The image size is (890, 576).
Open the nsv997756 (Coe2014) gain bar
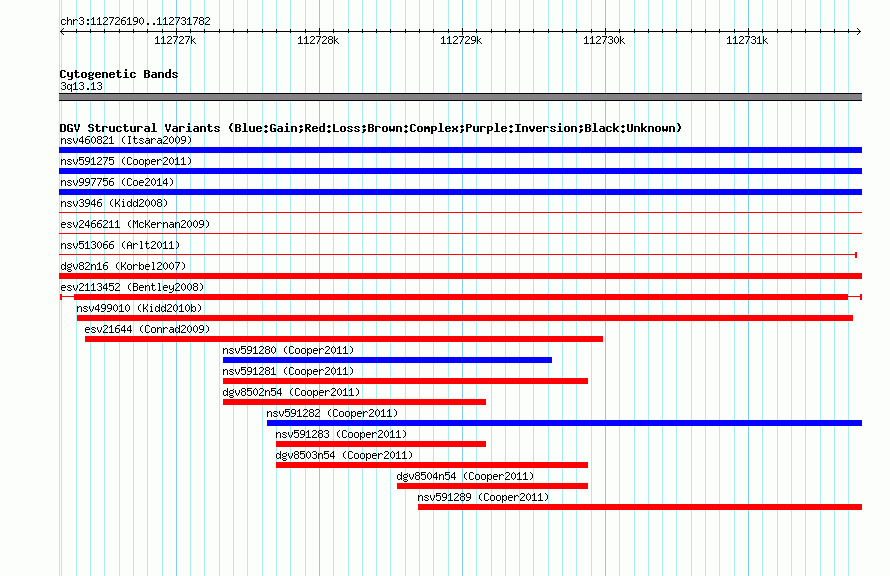(460, 192)
